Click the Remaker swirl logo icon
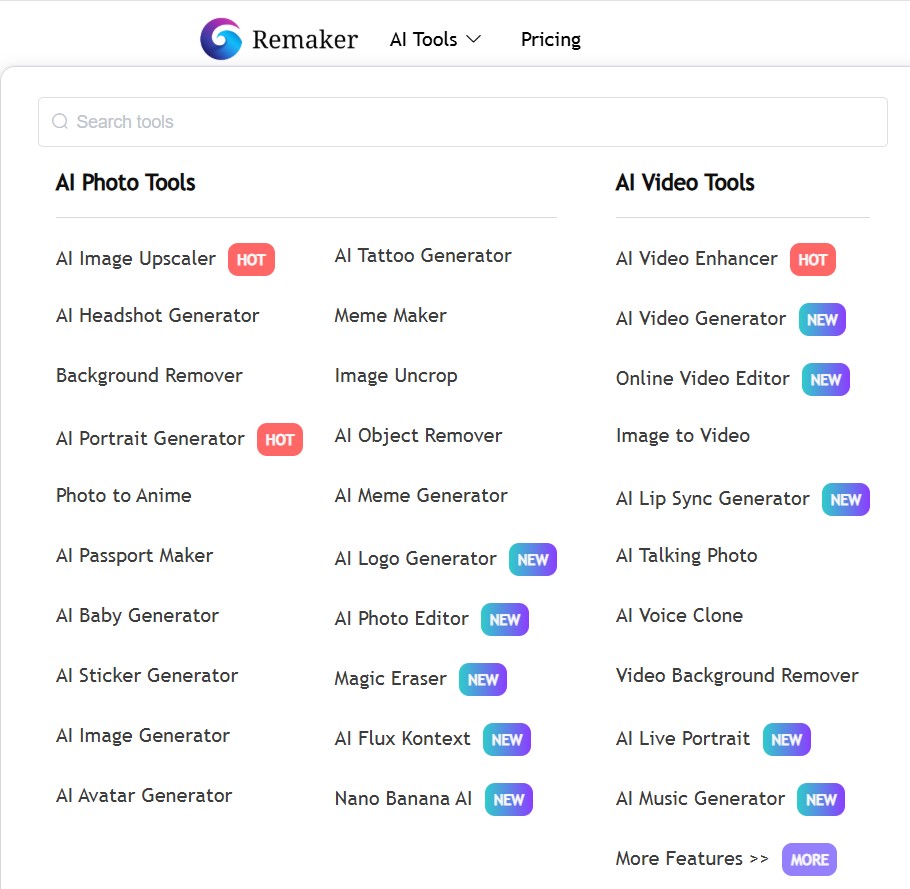This screenshot has width=910, height=889. coord(221,40)
